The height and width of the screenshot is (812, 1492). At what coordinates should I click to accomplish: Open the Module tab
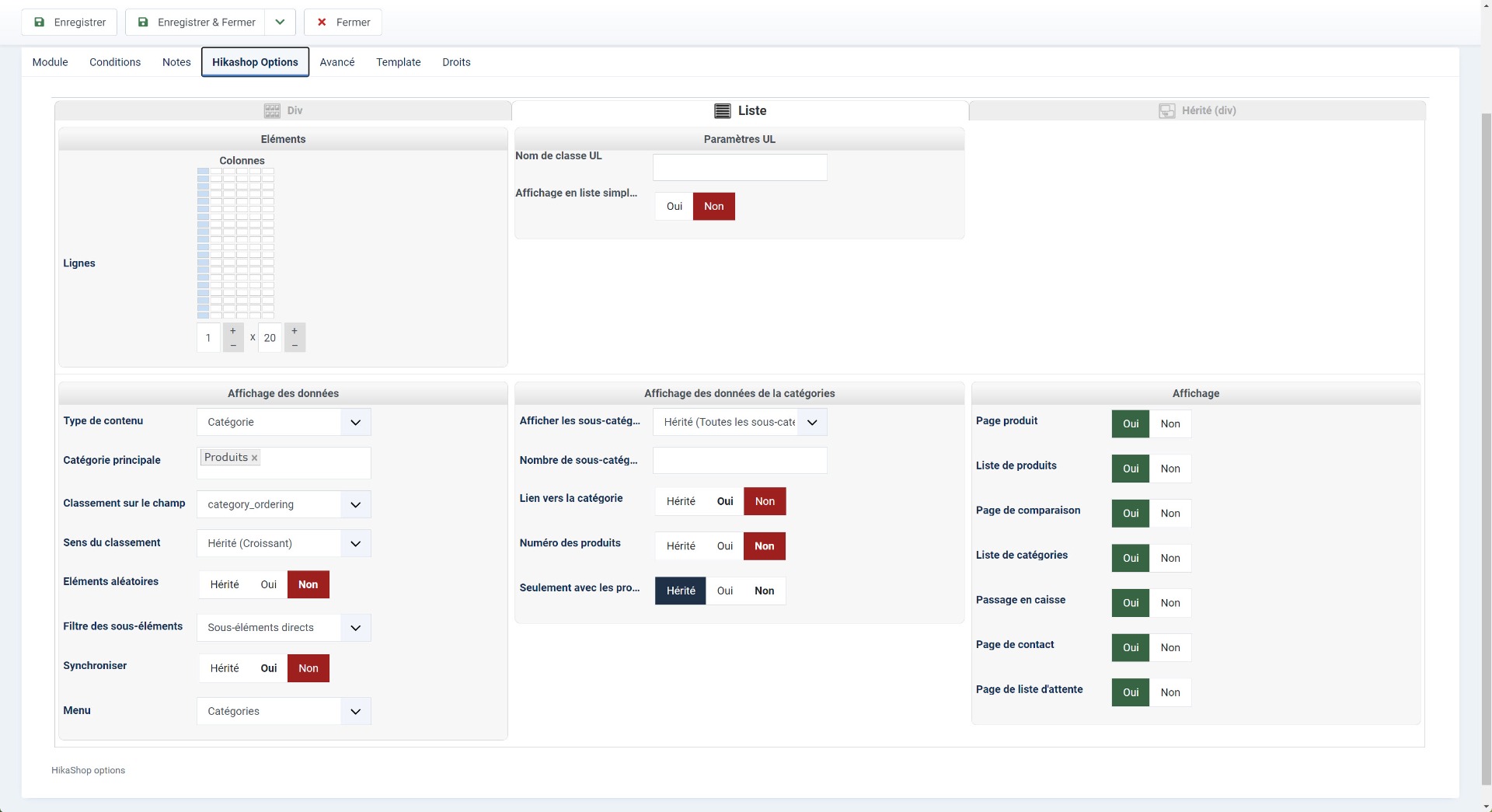(x=50, y=62)
